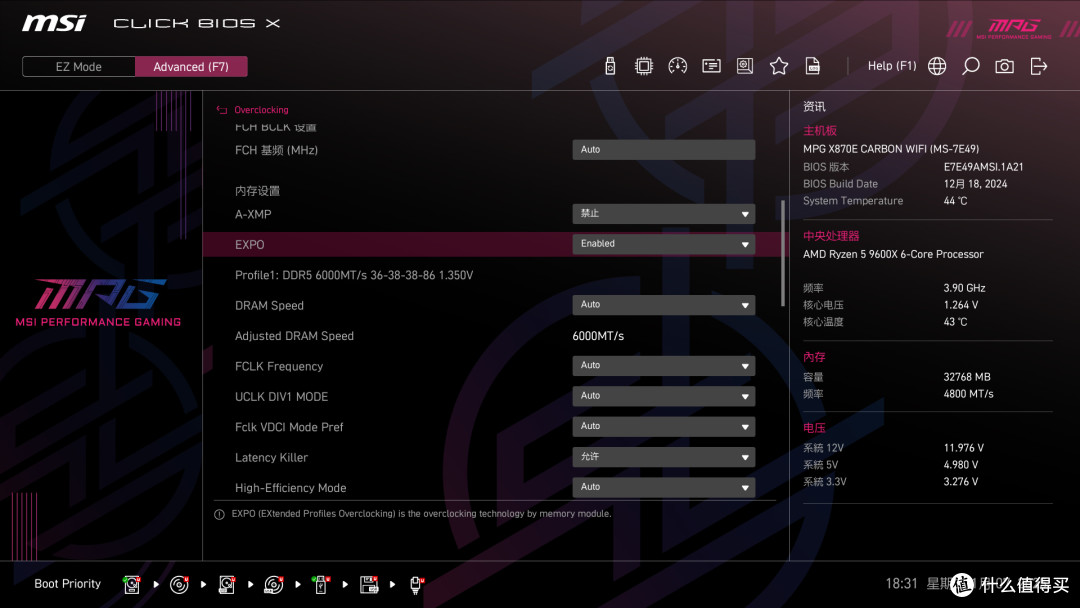Open the FCLK Frequency dropdown

pyautogui.click(x=663, y=366)
